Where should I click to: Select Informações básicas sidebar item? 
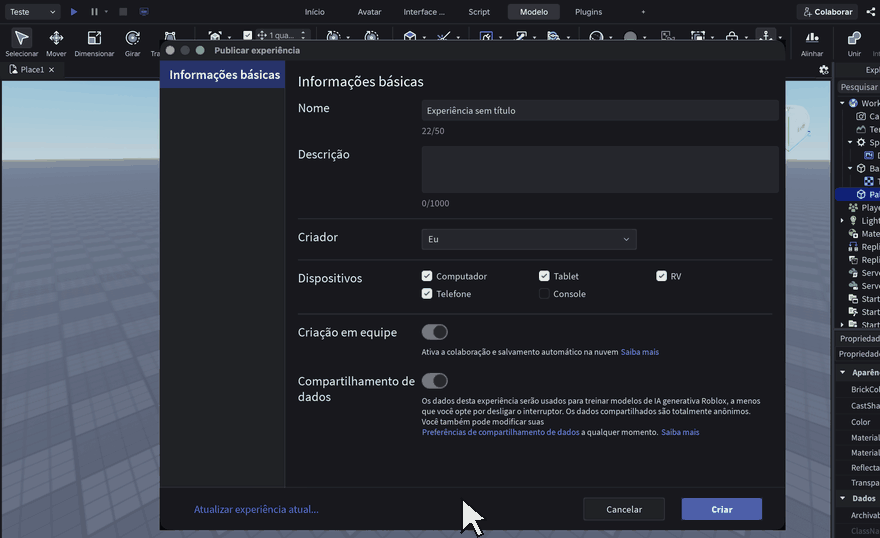click(223, 75)
